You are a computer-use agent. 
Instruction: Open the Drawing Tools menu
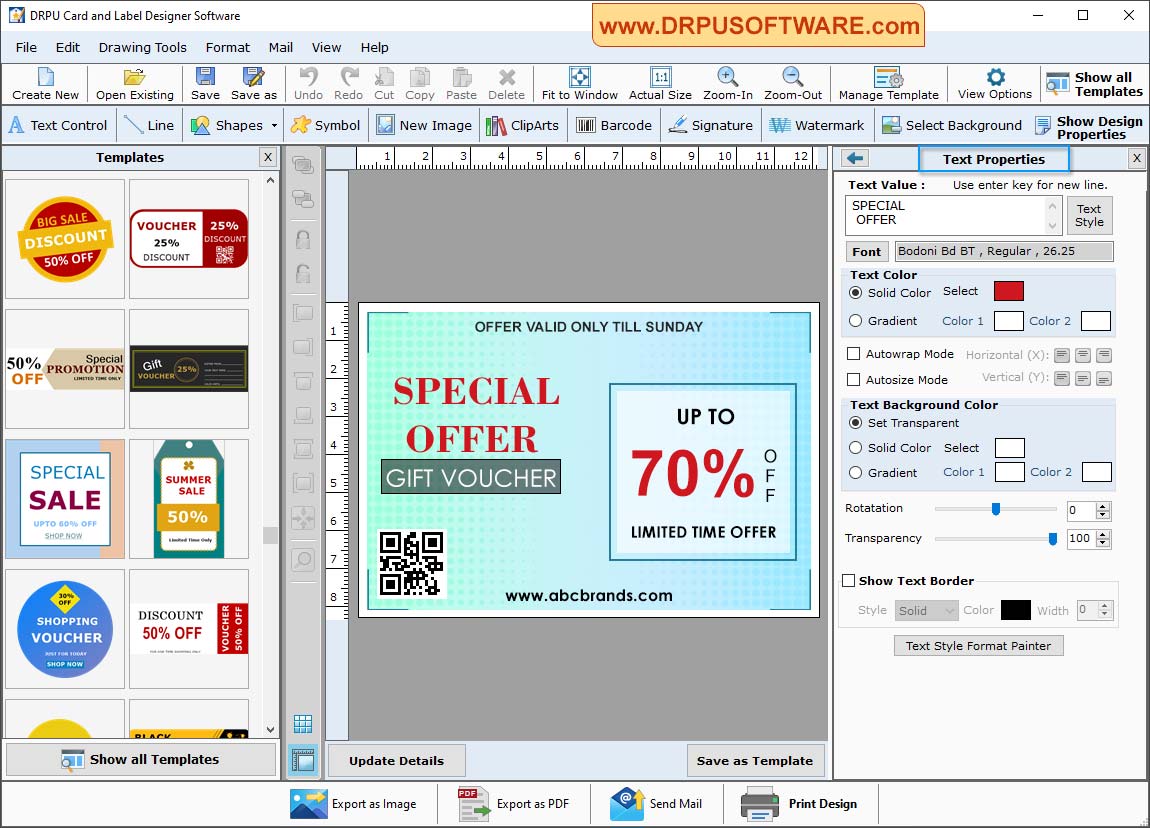(x=142, y=47)
